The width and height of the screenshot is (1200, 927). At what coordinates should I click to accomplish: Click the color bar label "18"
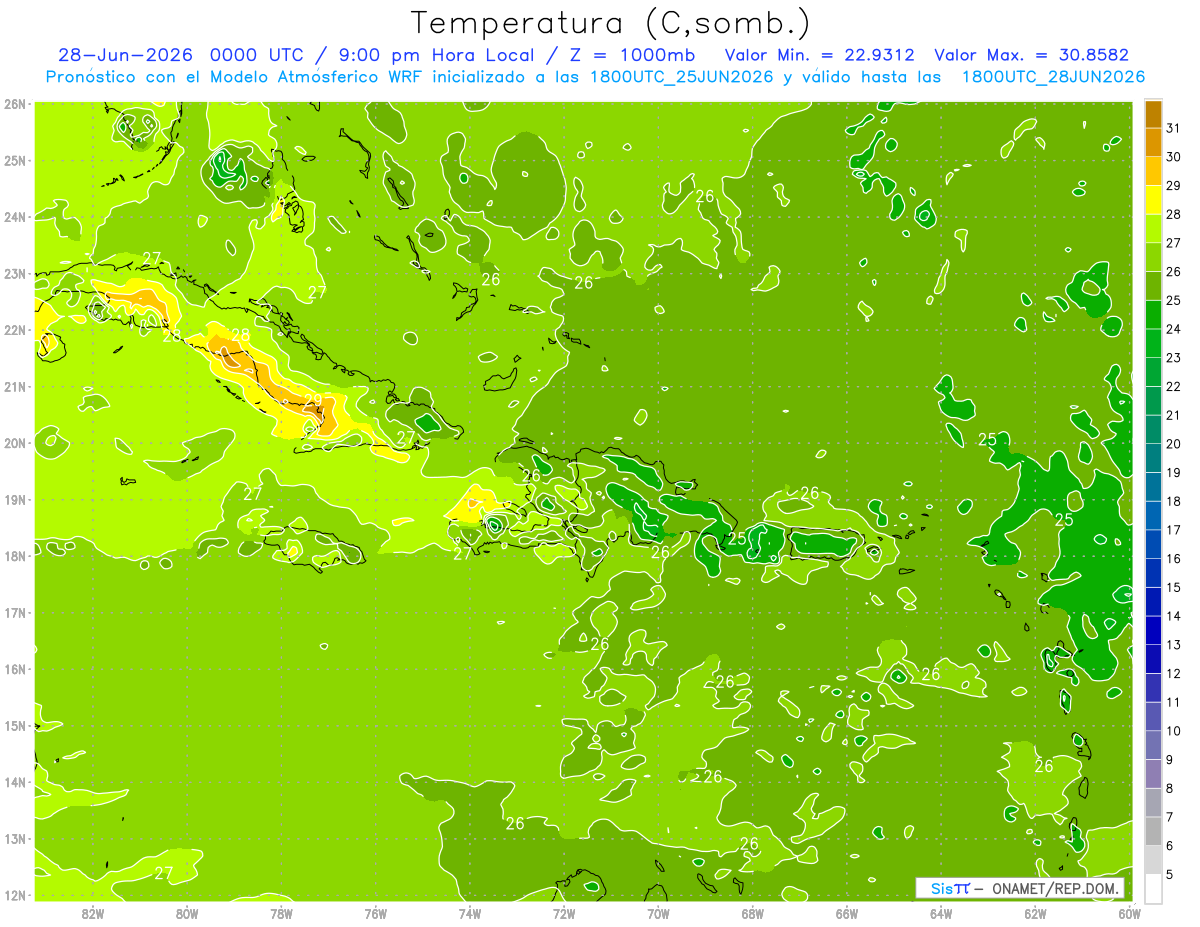point(1173,501)
